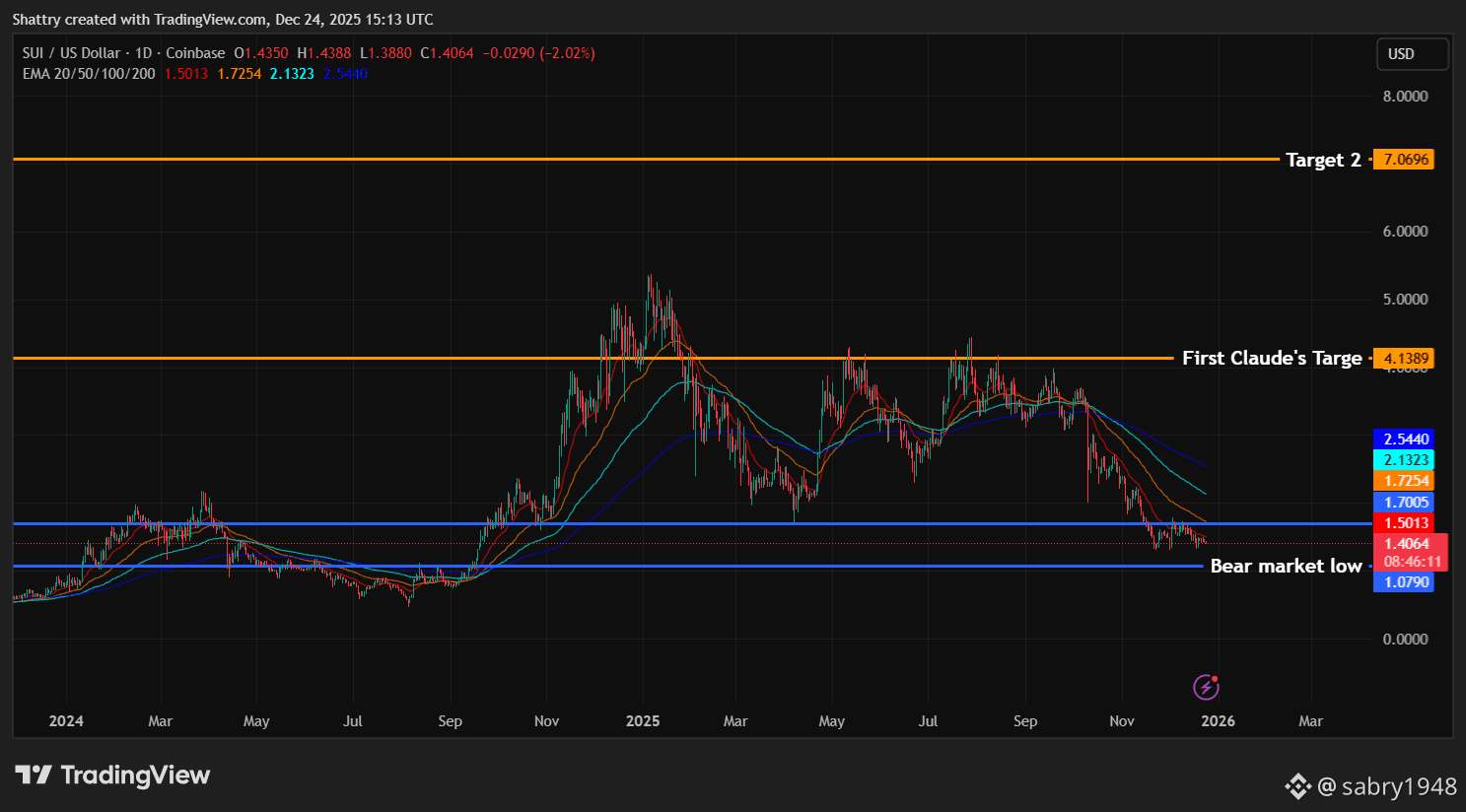Select the 'Target 2' line label

pyautogui.click(x=1323, y=160)
